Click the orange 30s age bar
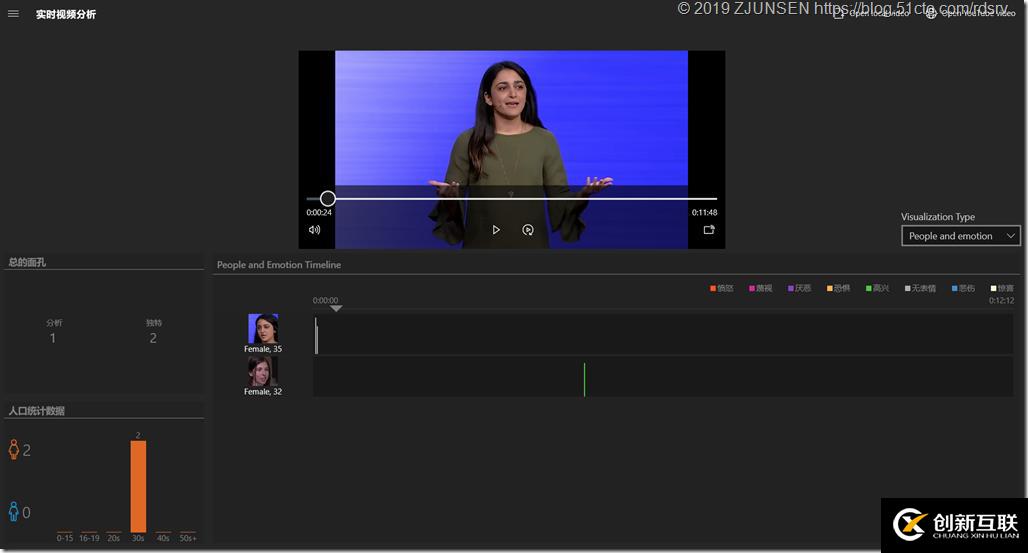Viewport: 1028px width, 553px height. 138,486
